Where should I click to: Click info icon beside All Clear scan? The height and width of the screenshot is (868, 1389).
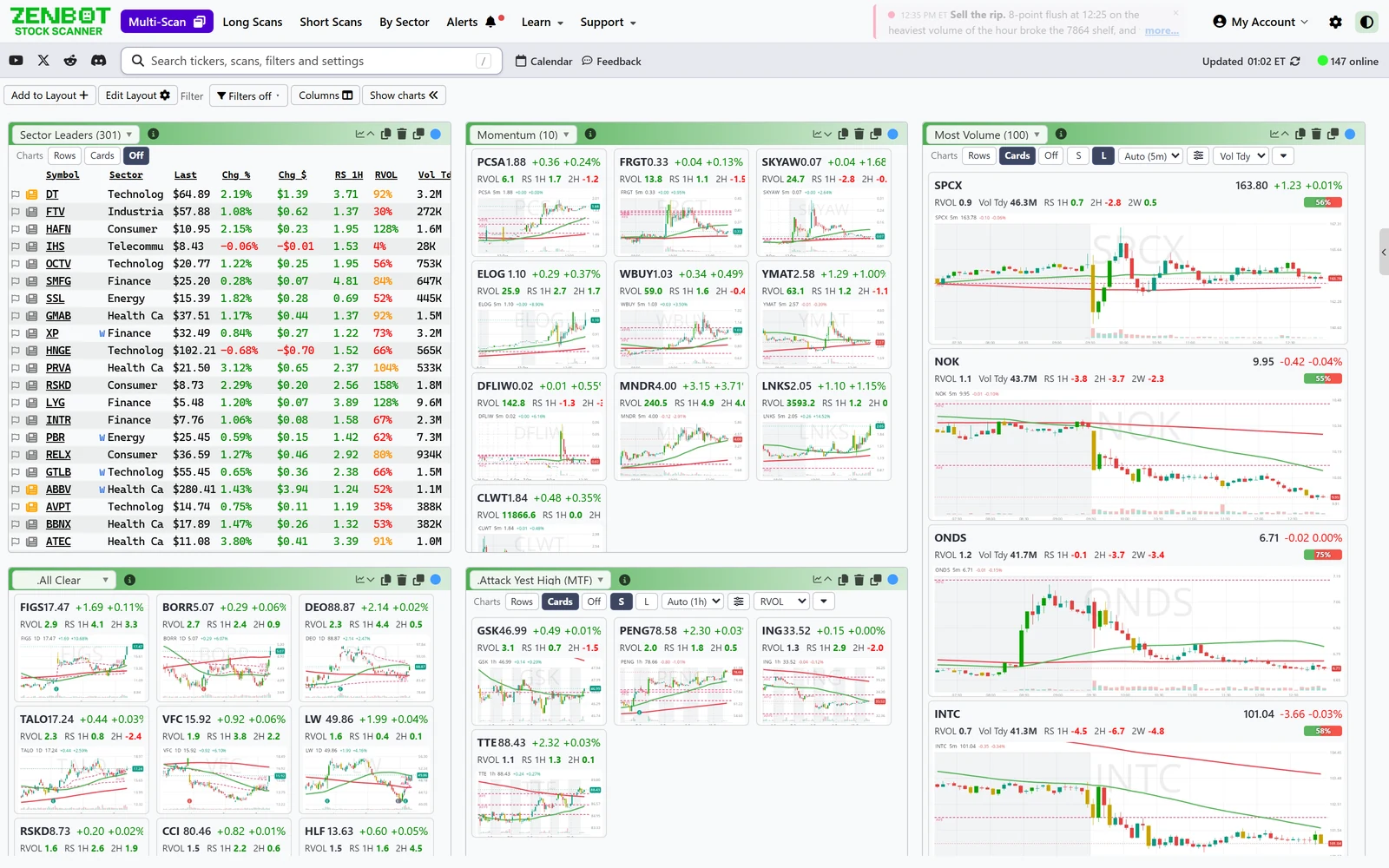point(129,580)
